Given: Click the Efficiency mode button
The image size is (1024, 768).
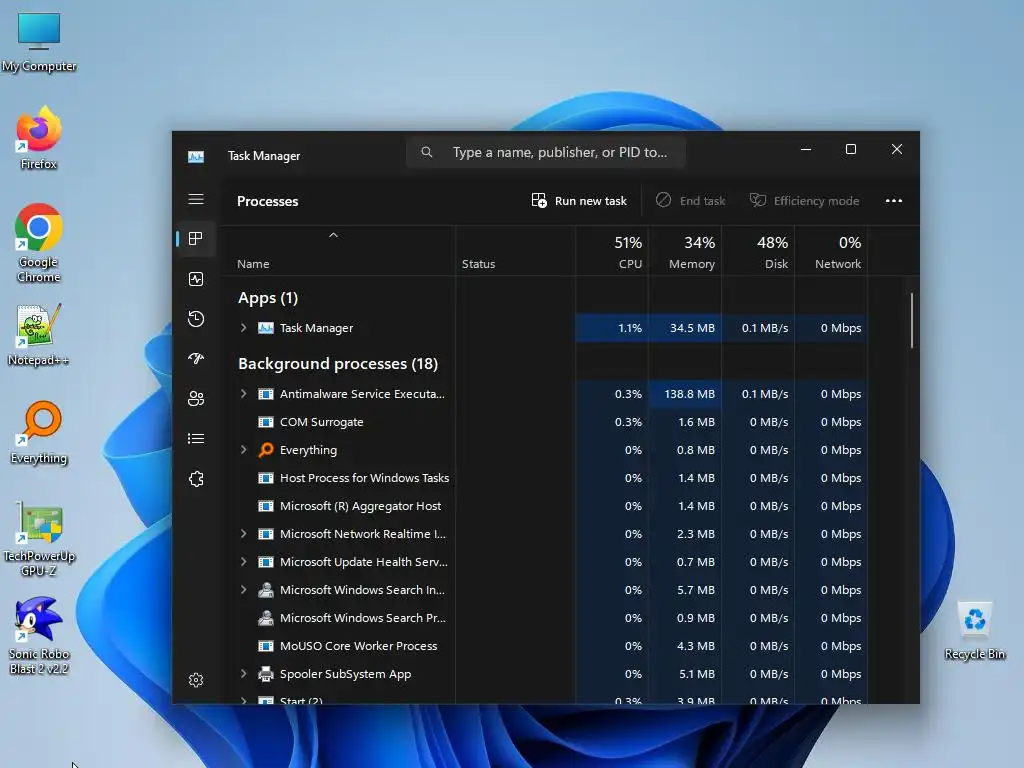Looking at the screenshot, I should [x=805, y=200].
